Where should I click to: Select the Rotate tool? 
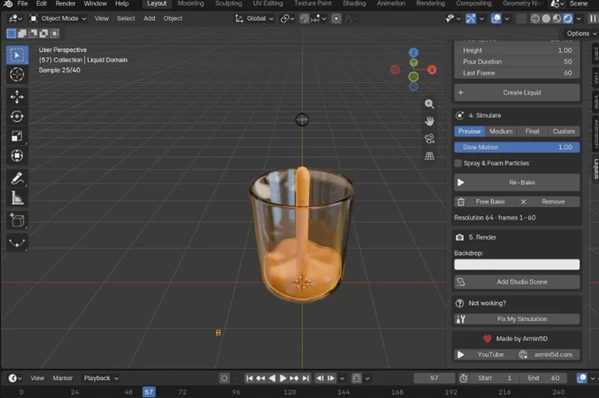coord(17,116)
